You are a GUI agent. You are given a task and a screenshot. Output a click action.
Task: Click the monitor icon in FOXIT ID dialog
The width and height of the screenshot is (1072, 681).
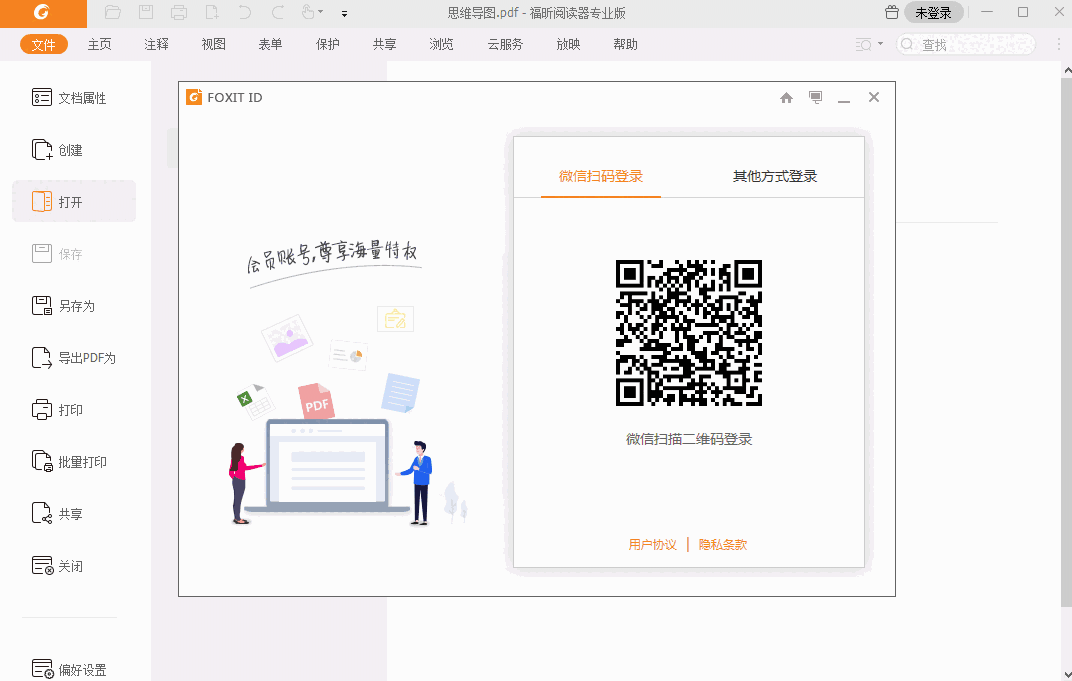pos(816,98)
